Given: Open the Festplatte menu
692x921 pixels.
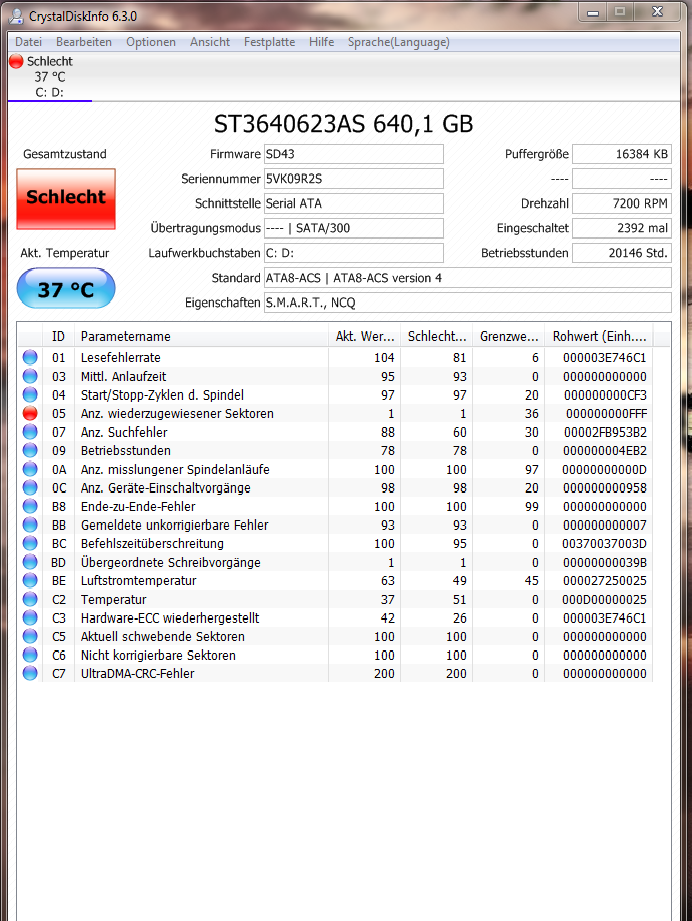Looking at the screenshot, I should pos(269,42).
